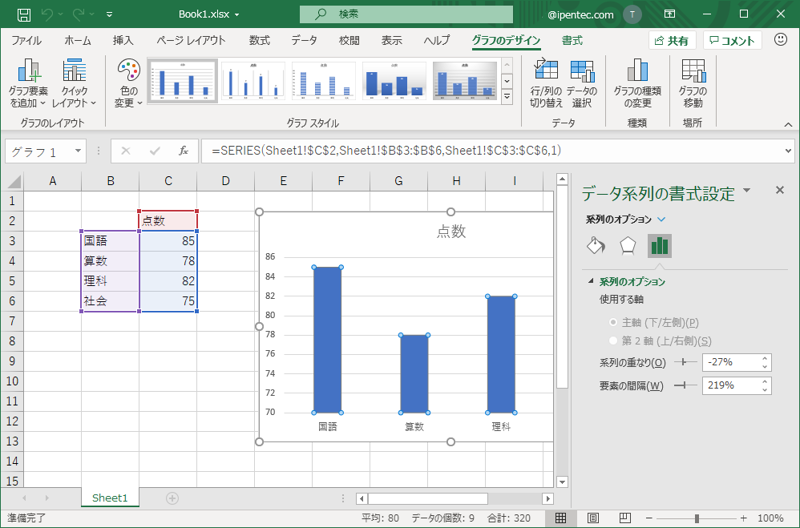800x528 pixels.
Task: Click グラフの種類の変更 icon
Action: point(637,83)
